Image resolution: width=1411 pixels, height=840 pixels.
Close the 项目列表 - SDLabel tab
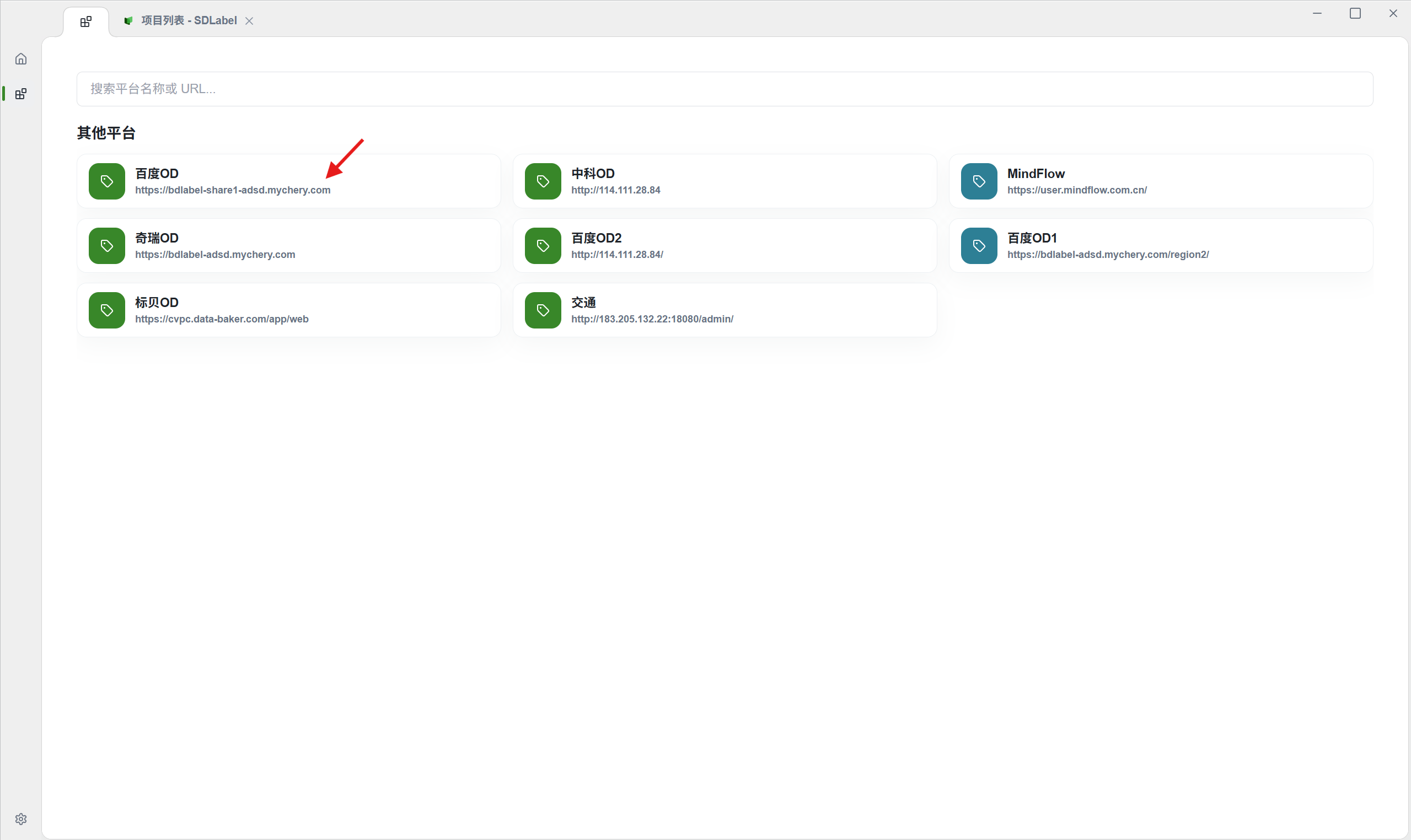249,21
